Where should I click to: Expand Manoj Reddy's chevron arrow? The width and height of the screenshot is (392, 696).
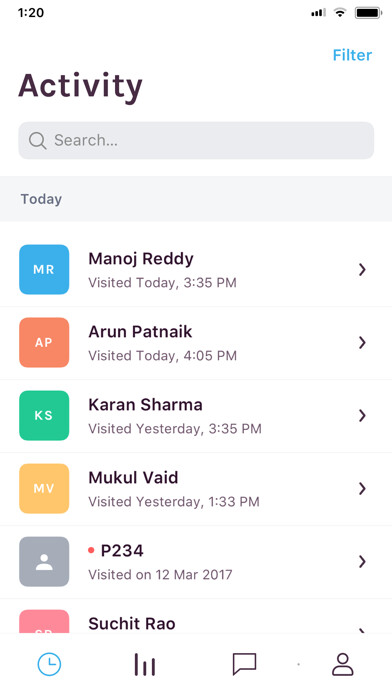pos(362,269)
